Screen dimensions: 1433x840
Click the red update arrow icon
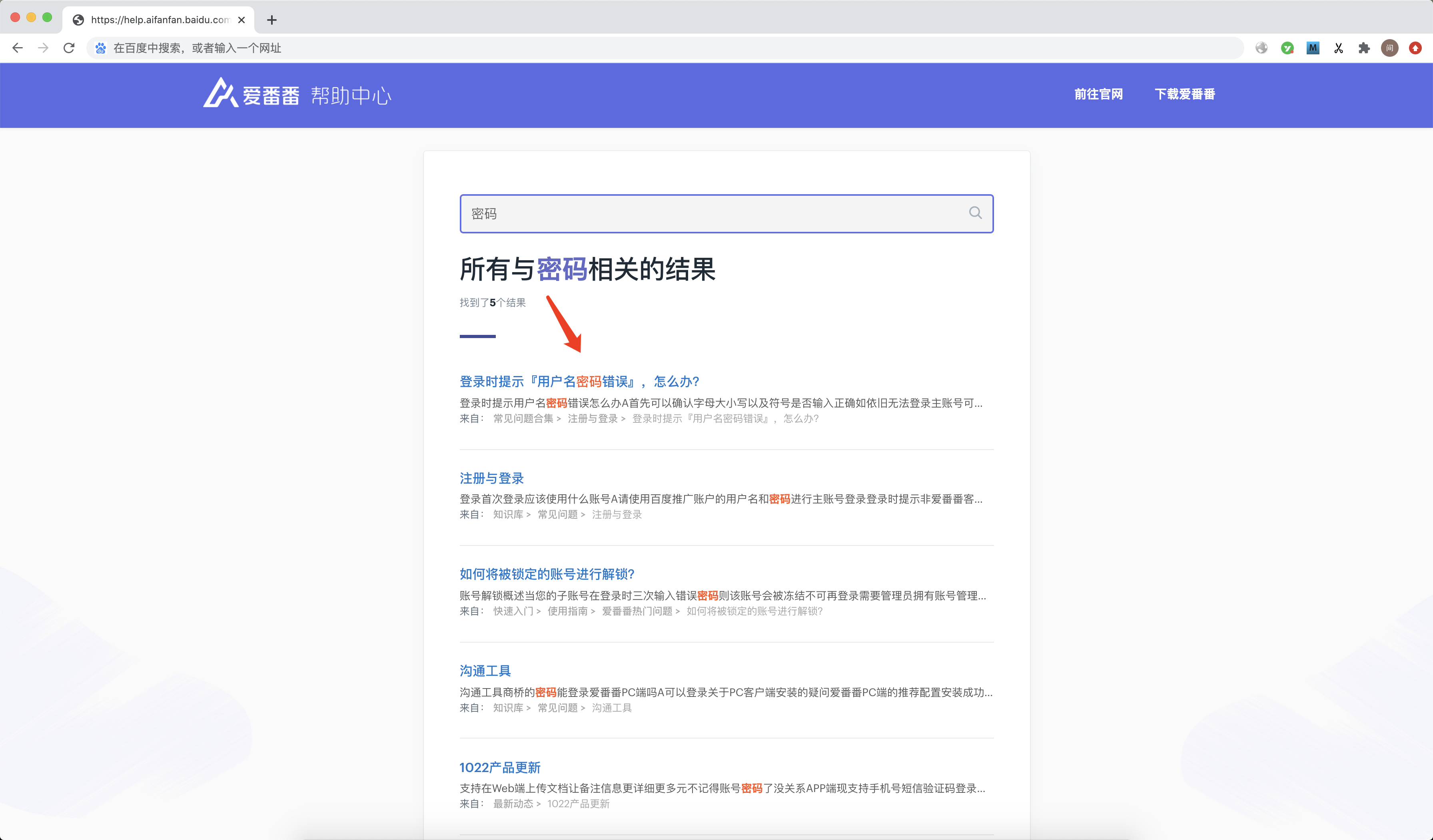pos(1415,48)
